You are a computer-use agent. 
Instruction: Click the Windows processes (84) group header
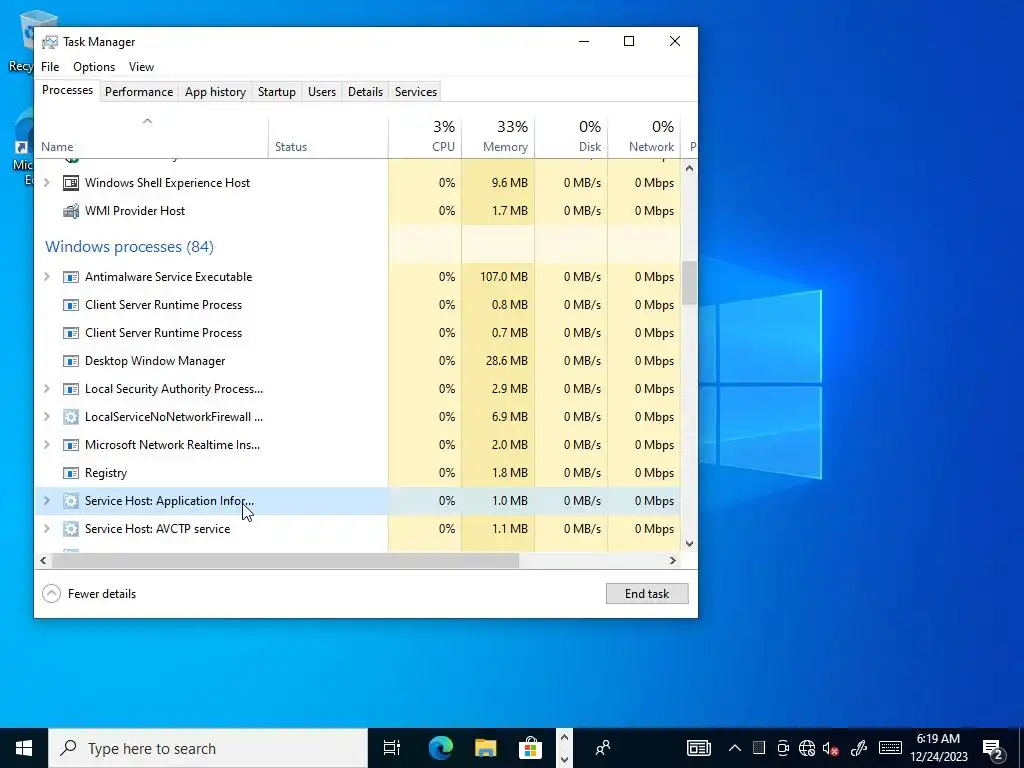click(129, 247)
